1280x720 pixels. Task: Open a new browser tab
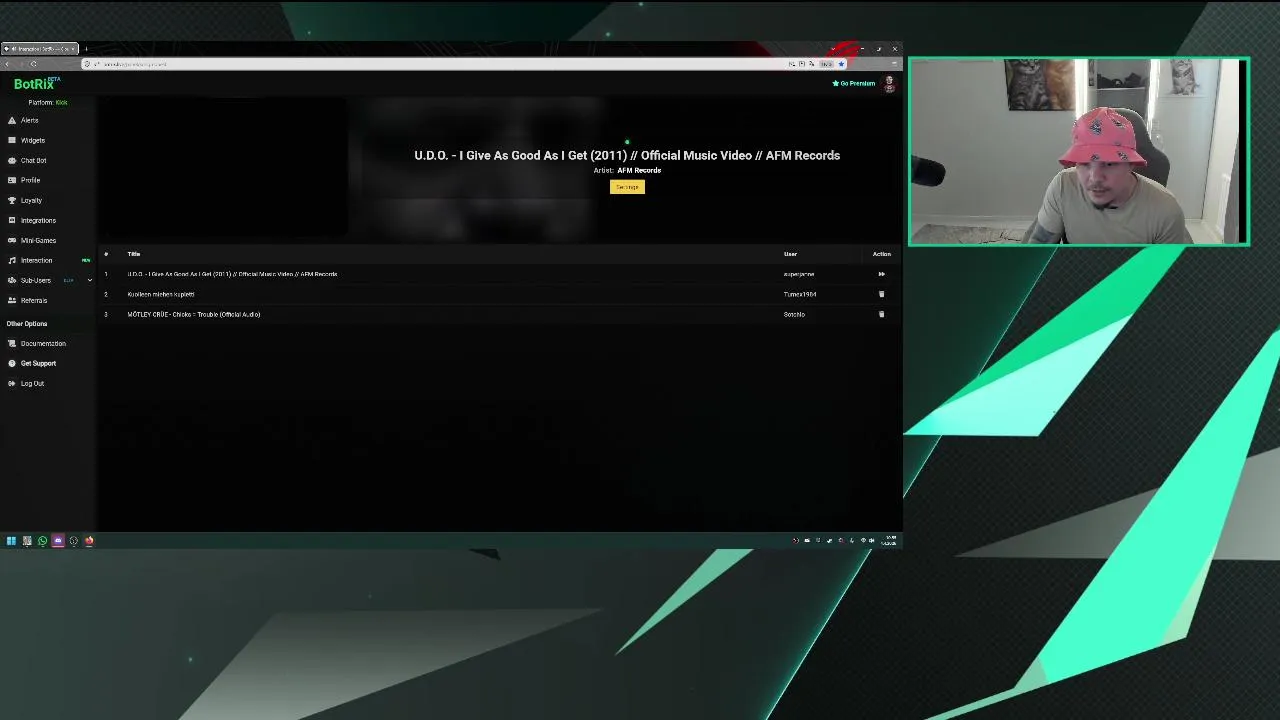tap(86, 48)
